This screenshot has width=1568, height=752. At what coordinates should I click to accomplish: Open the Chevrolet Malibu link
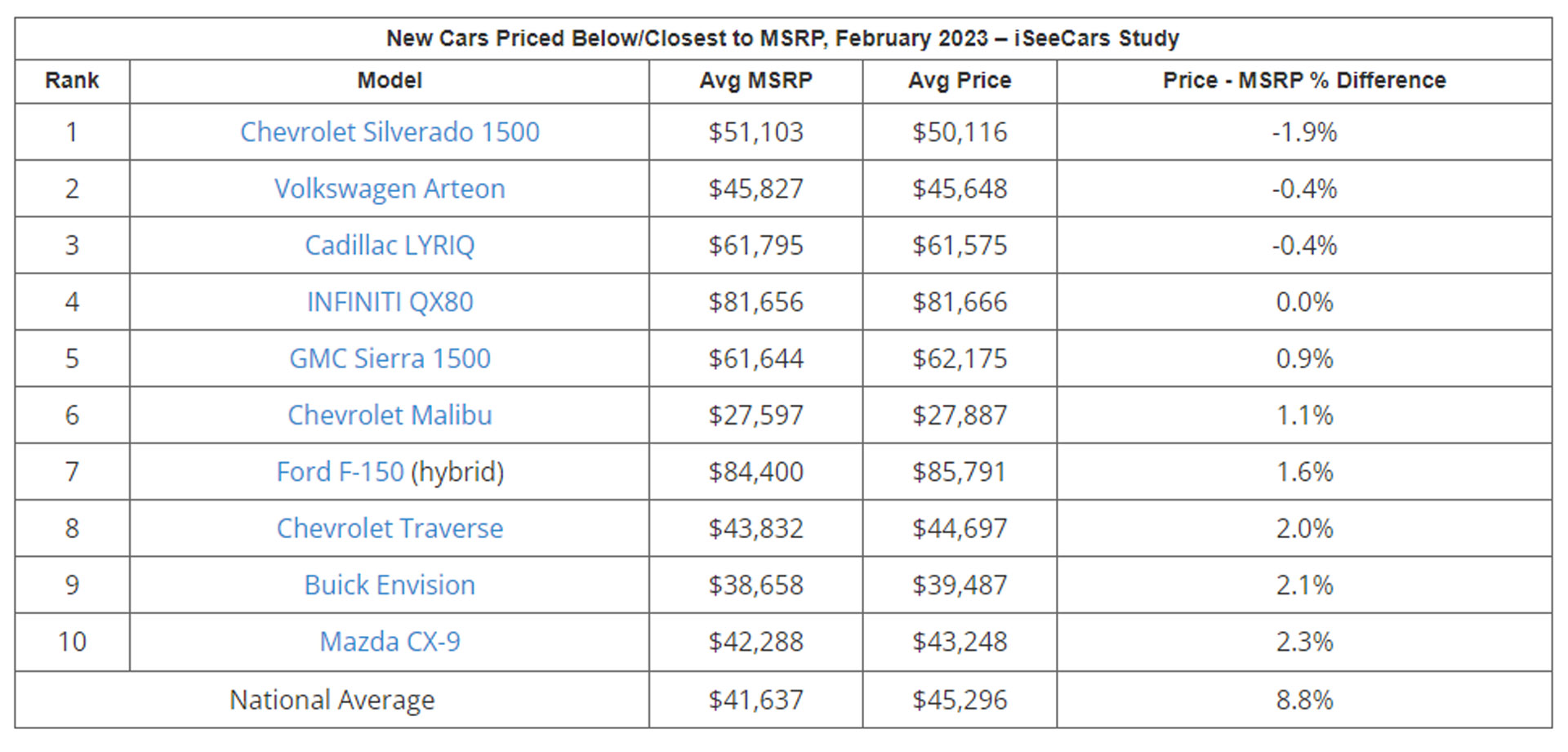point(390,415)
